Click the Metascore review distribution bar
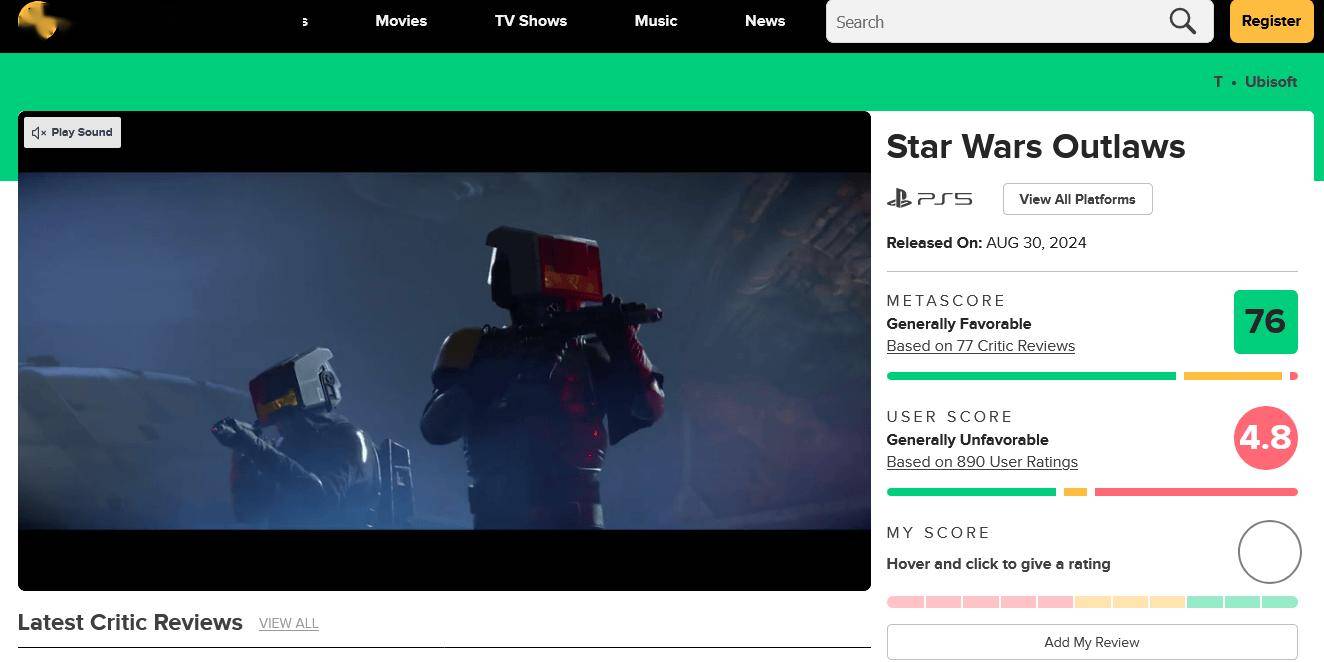 [1092, 376]
